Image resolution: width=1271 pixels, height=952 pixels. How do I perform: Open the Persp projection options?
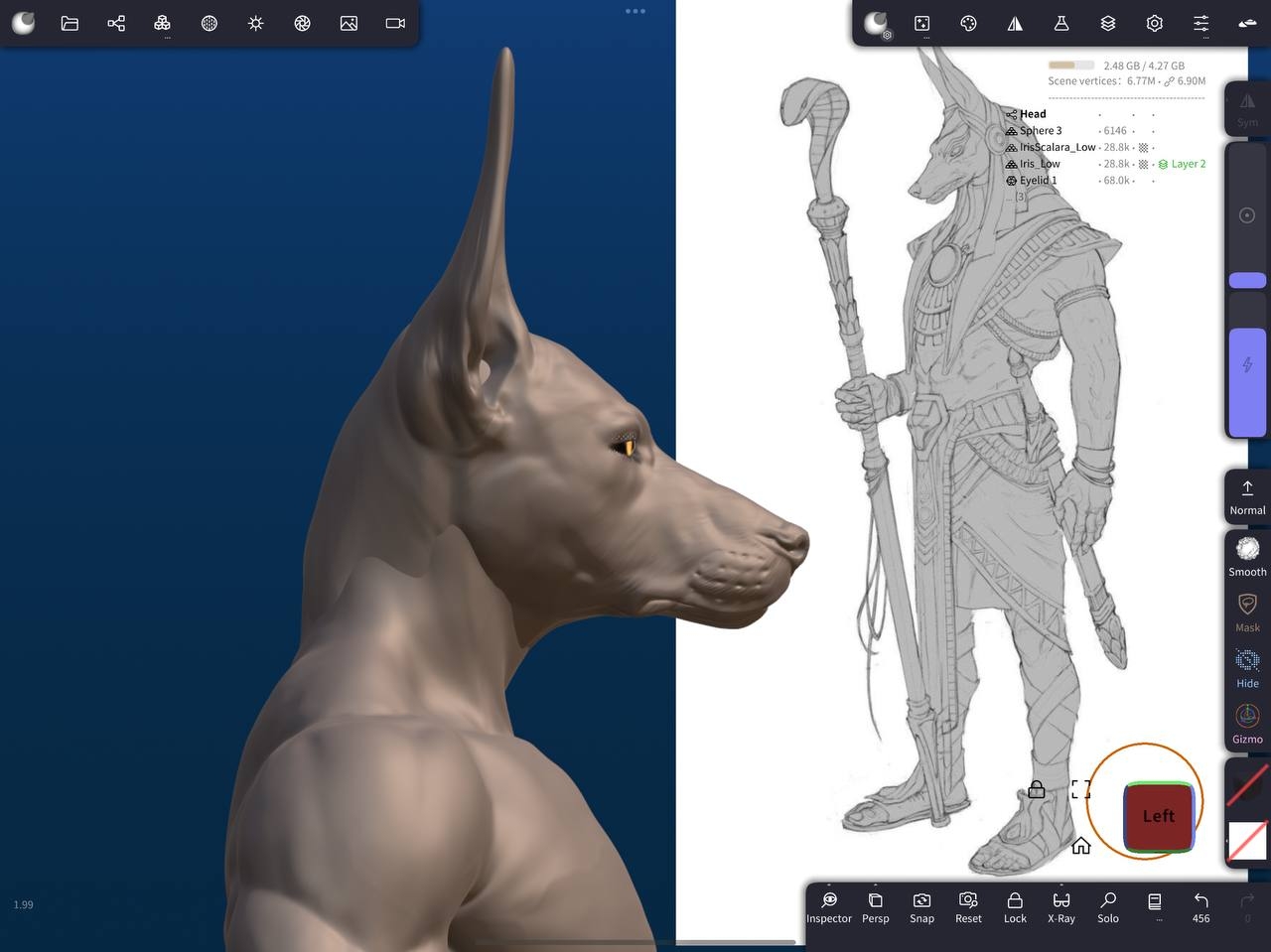pos(875,905)
